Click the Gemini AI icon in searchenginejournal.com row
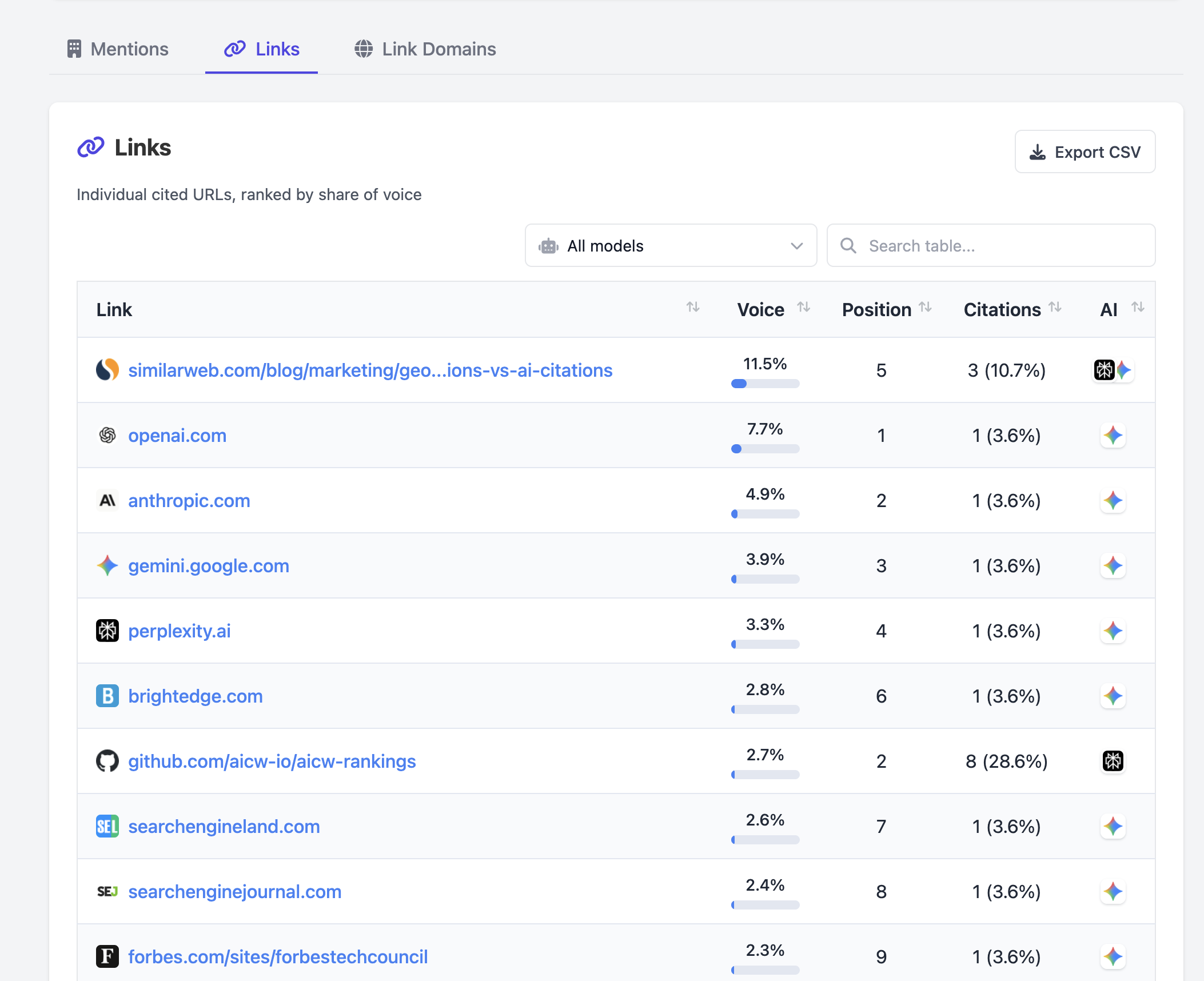The width and height of the screenshot is (1204, 981). coord(1113,892)
